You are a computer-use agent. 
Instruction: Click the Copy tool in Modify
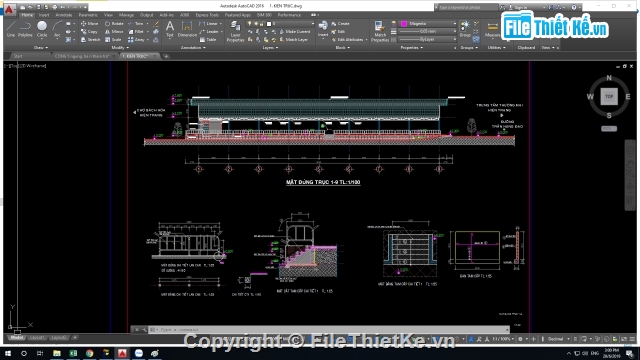pos(89,31)
